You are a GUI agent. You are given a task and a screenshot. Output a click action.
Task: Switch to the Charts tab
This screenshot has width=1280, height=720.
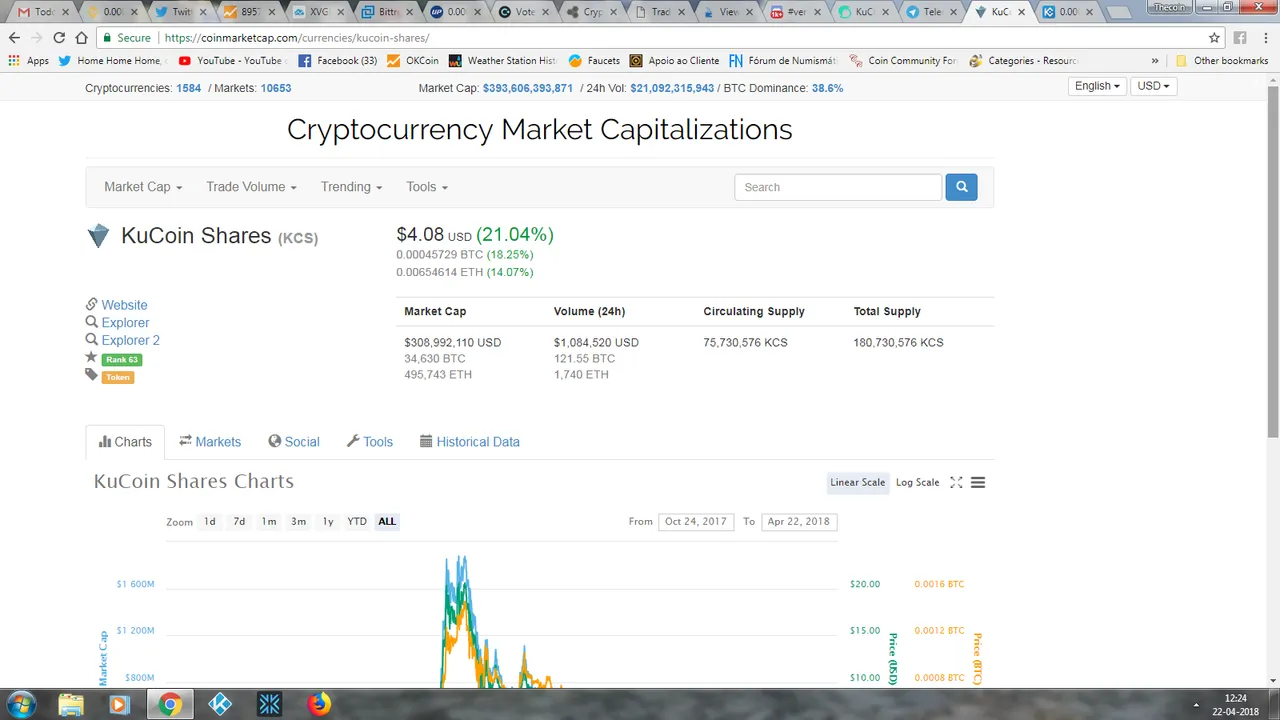125,442
